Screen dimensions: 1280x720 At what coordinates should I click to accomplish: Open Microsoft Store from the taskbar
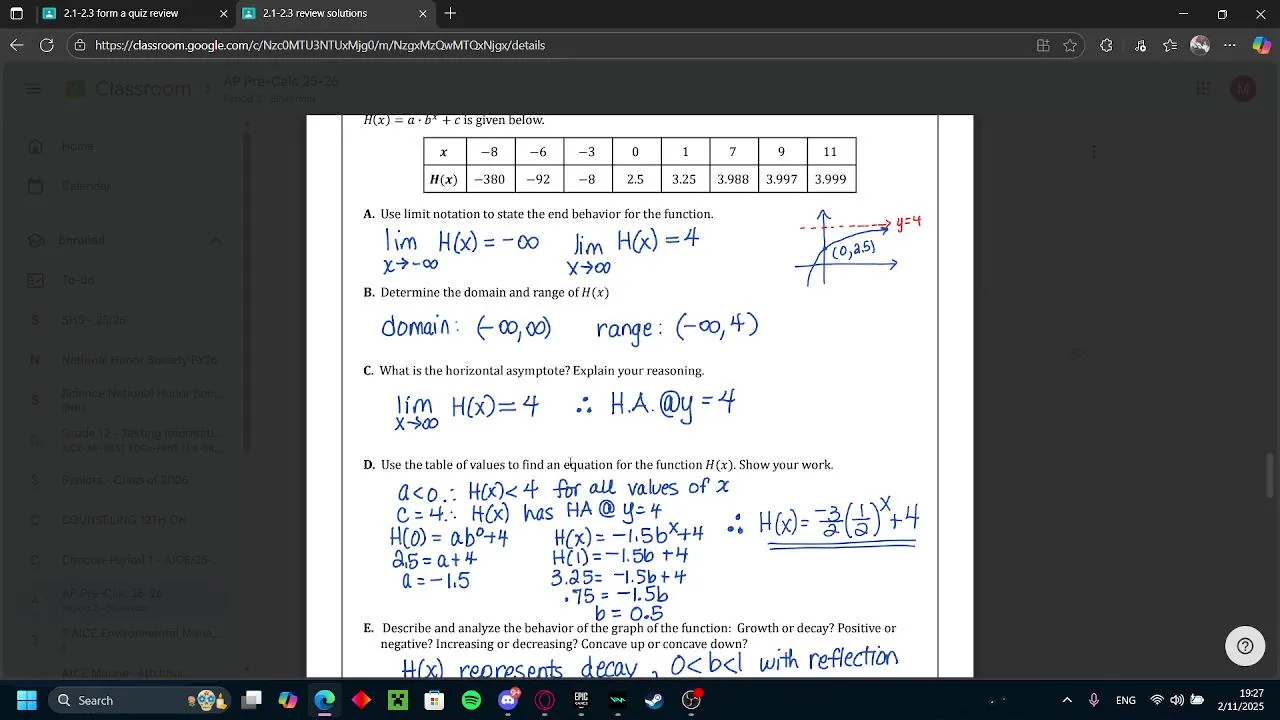(x=434, y=700)
